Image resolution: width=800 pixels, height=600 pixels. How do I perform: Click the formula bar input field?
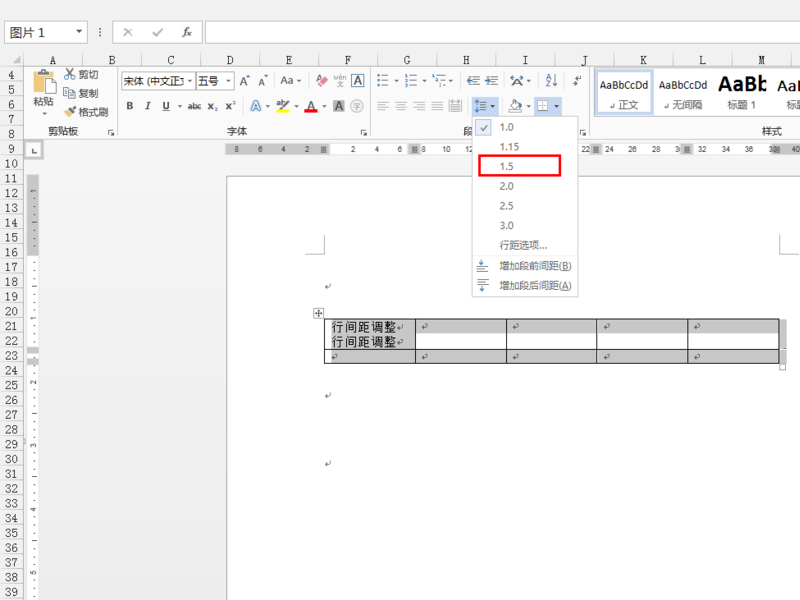pos(502,32)
